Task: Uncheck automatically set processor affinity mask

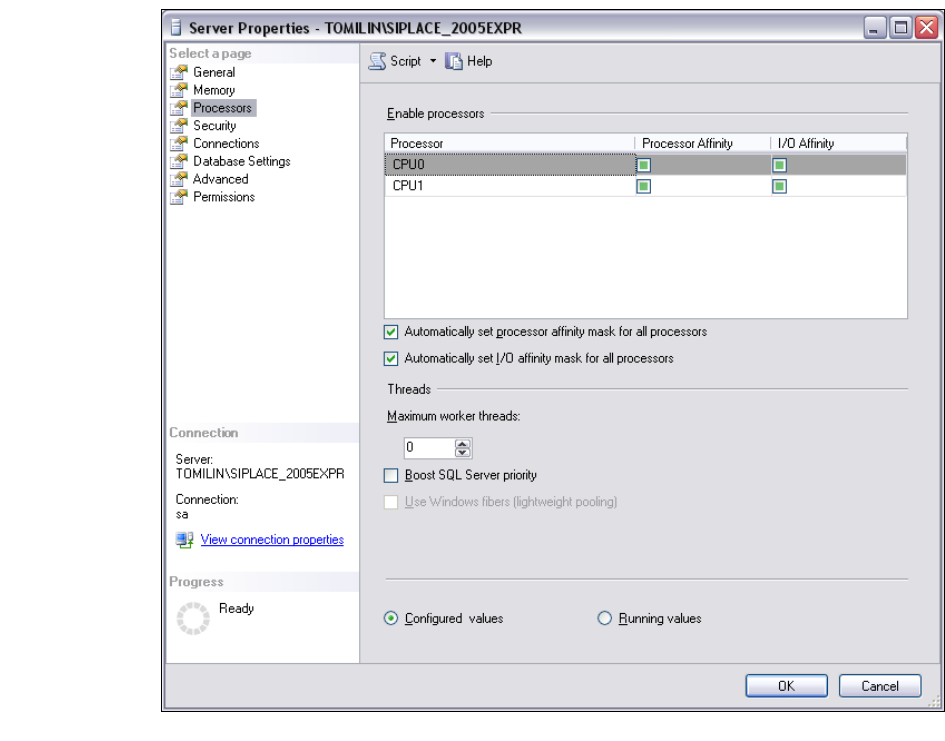Action: coord(391,332)
